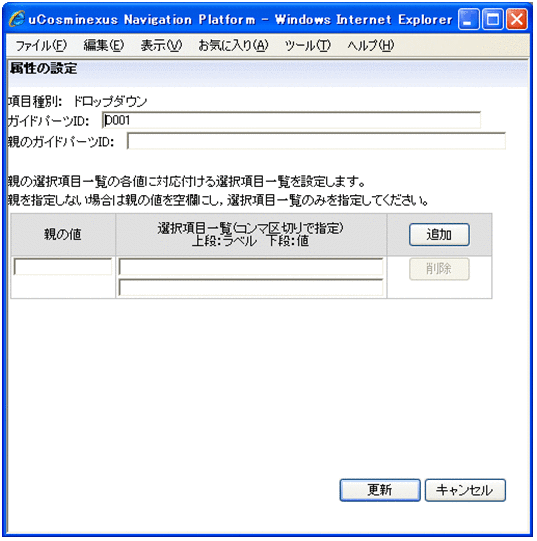This screenshot has height=541, width=537.
Task: Click the 選択項目一覧 column header
Action: click(x=251, y=235)
